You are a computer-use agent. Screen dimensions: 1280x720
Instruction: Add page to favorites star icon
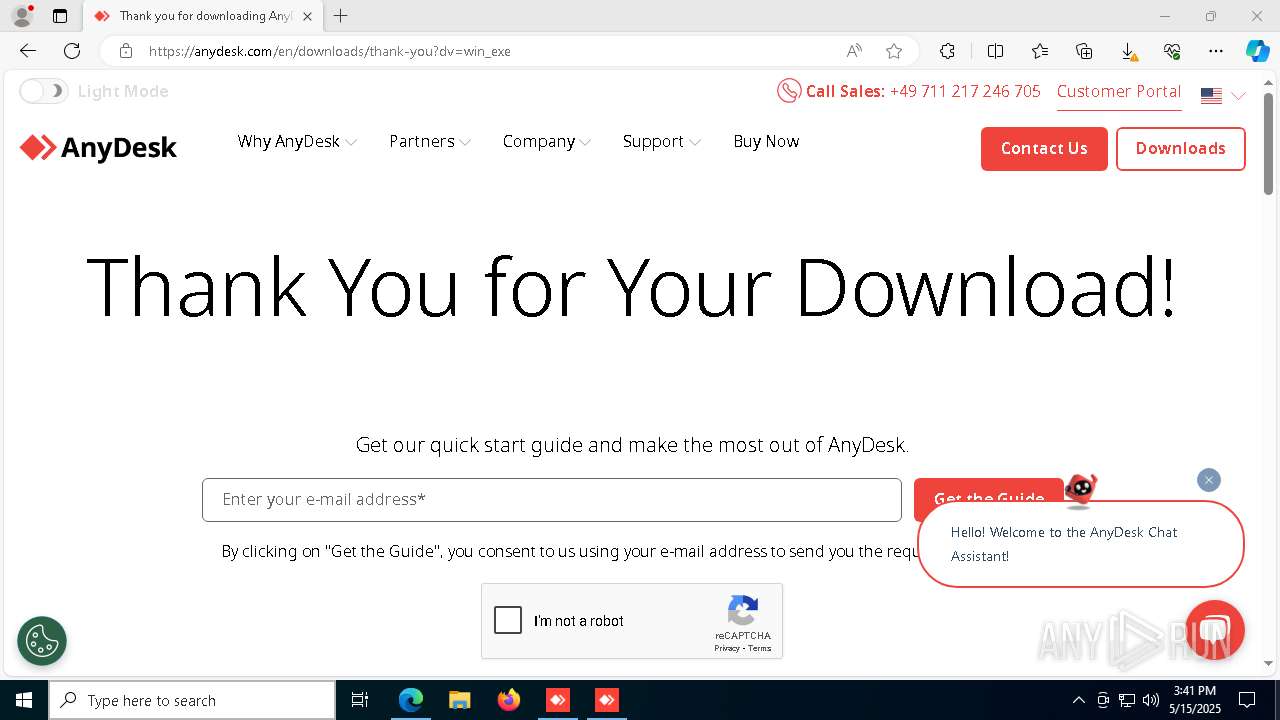[x=894, y=51]
